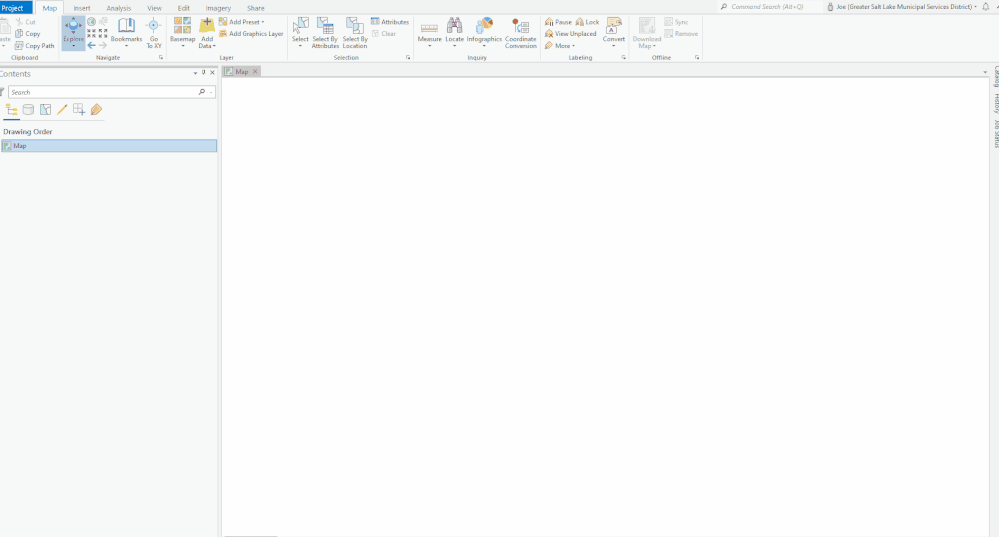Click the Add Data button
This screenshot has width=999, height=537.
pos(206,32)
